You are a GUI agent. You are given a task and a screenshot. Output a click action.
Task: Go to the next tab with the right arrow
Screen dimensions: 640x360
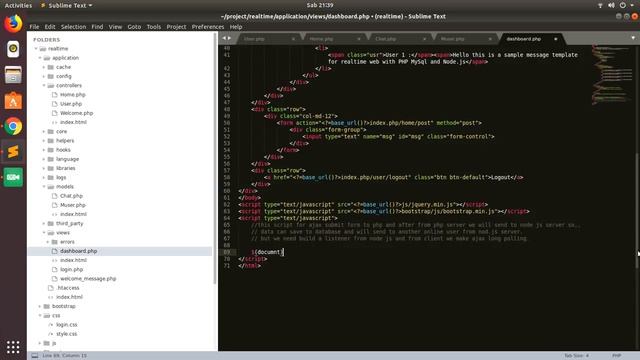click(229, 38)
